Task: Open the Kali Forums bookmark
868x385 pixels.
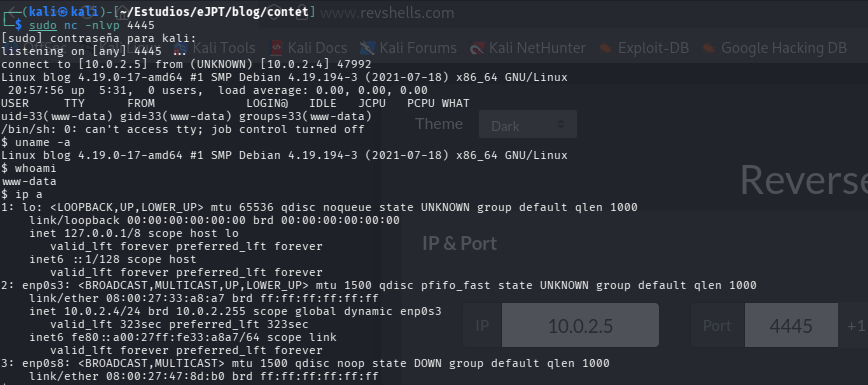Action: tap(408, 48)
